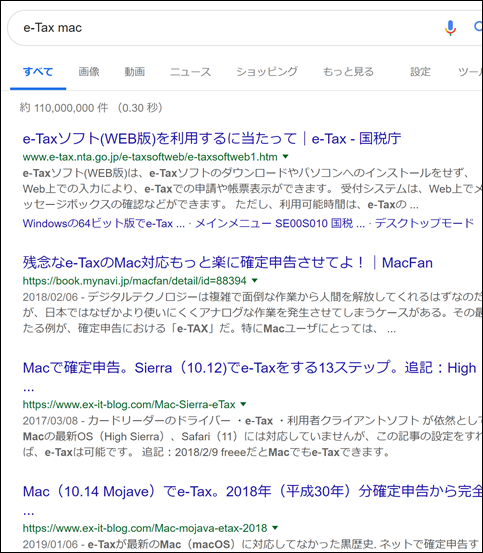Viewport: 483px width, 553px height.
Task: Open the メインメニュー SE00S010 sitelink
Action: pos(280,223)
